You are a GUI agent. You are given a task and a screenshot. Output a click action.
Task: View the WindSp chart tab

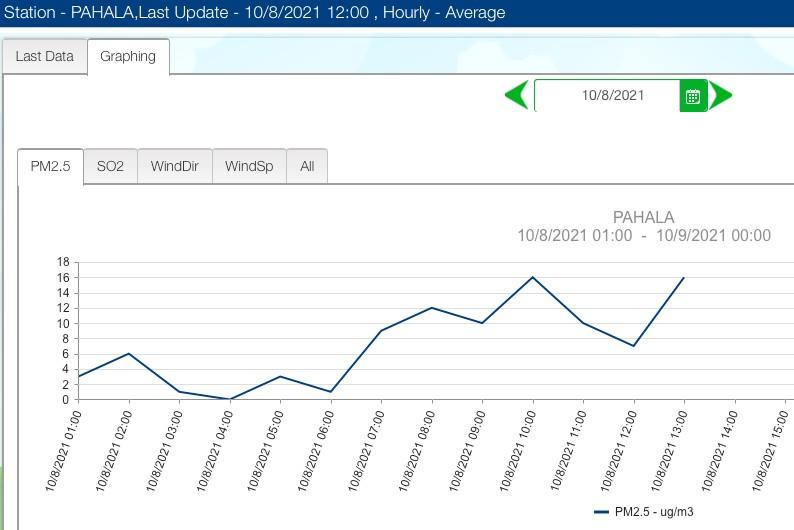point(249,167)
